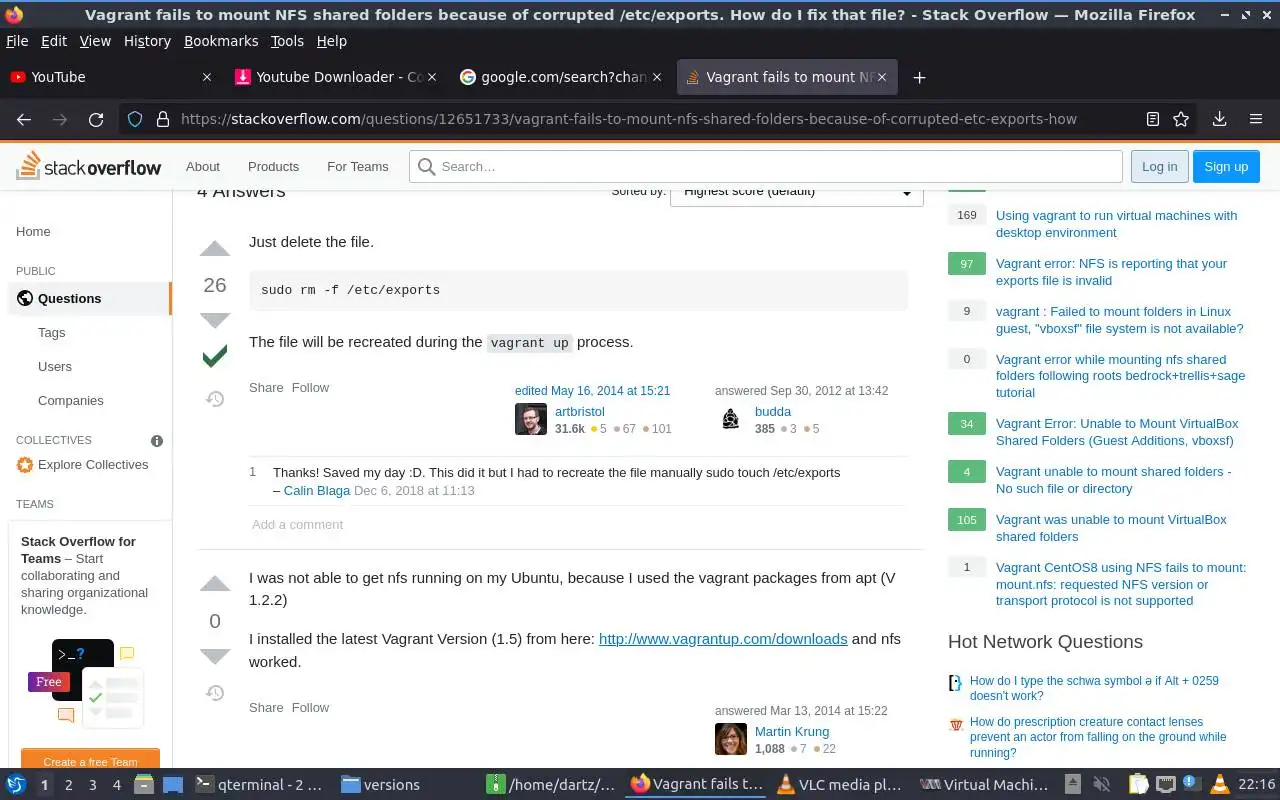Open a new tab with the plus button
The height and width of the screenshot is (800, 1280).
[x=919, y=77]
